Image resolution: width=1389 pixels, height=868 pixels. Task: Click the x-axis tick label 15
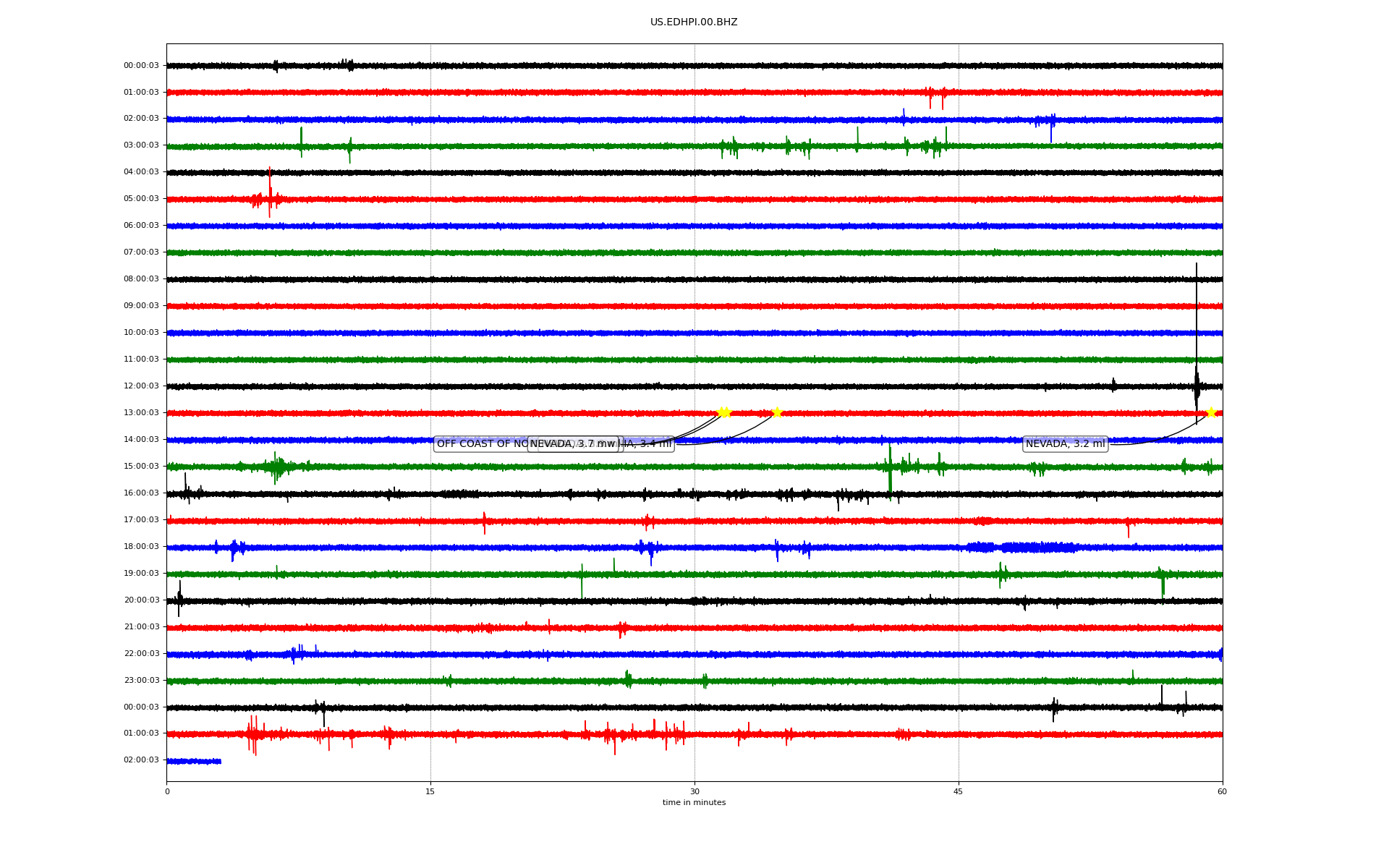pyautogui.click(x=430, y=791)
